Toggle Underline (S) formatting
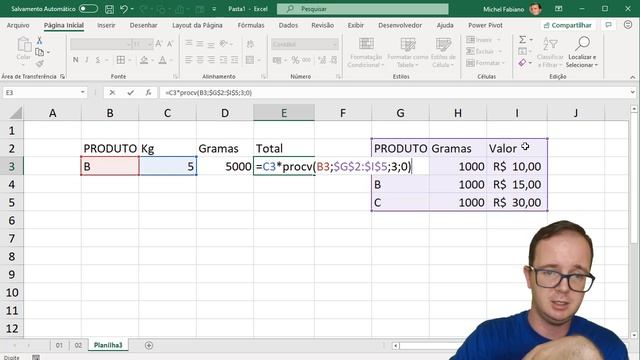This screenshot has height=360, width=640. (98, 60)
